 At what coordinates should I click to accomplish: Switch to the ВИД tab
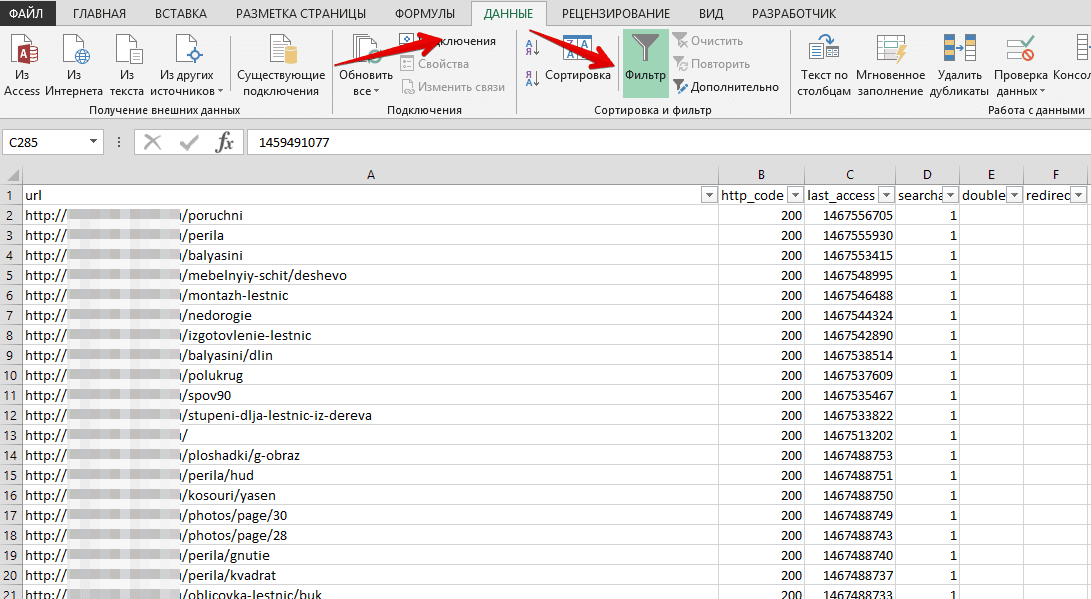point(711,13)
